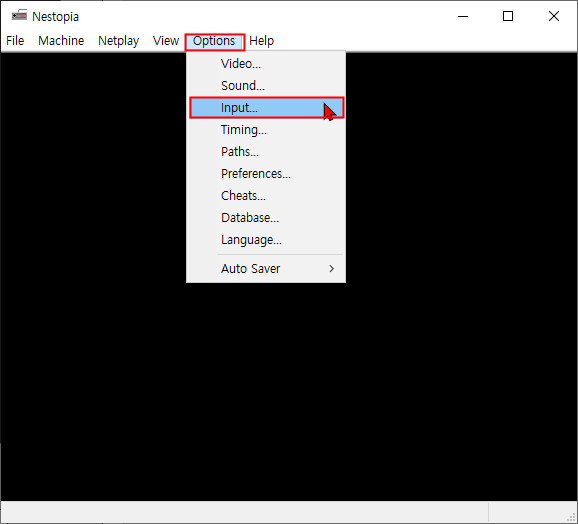The width and height of the screenshot is (578, 524).
Task: Open the File menu
Action: pos(15,41)
